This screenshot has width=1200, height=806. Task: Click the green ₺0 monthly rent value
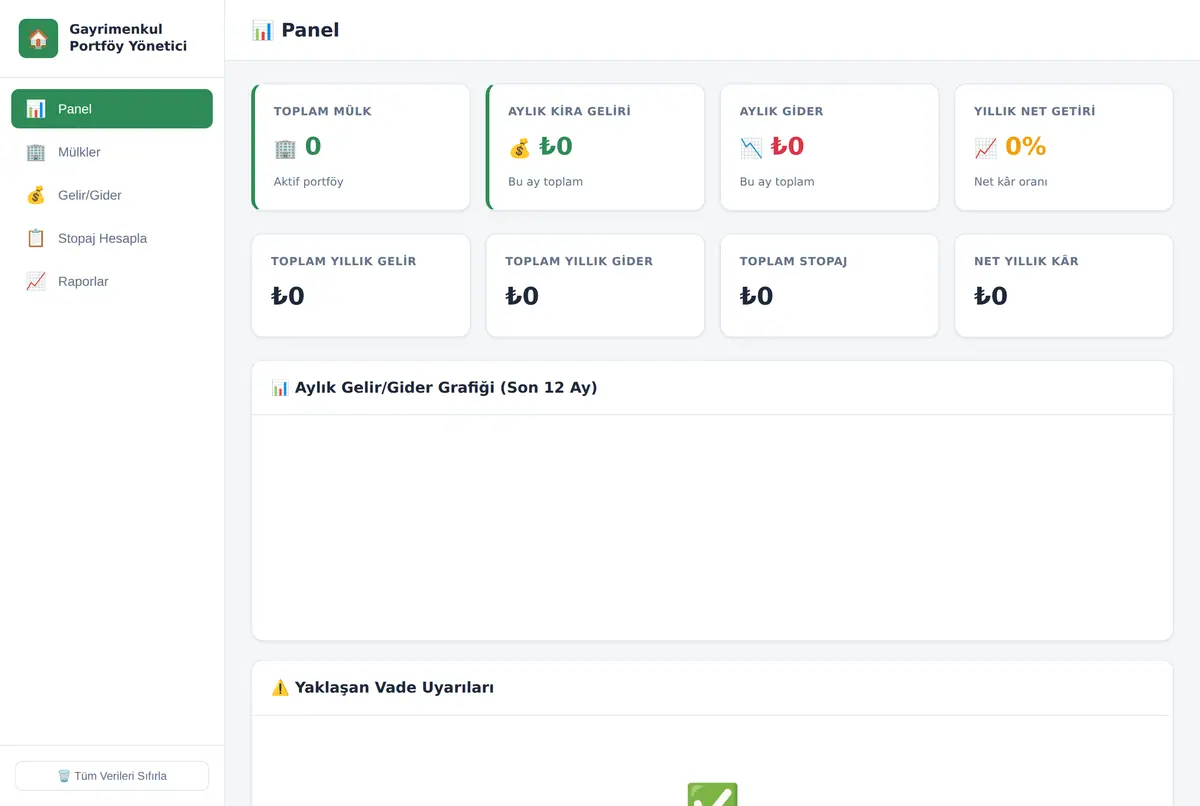tap(556, 147)
